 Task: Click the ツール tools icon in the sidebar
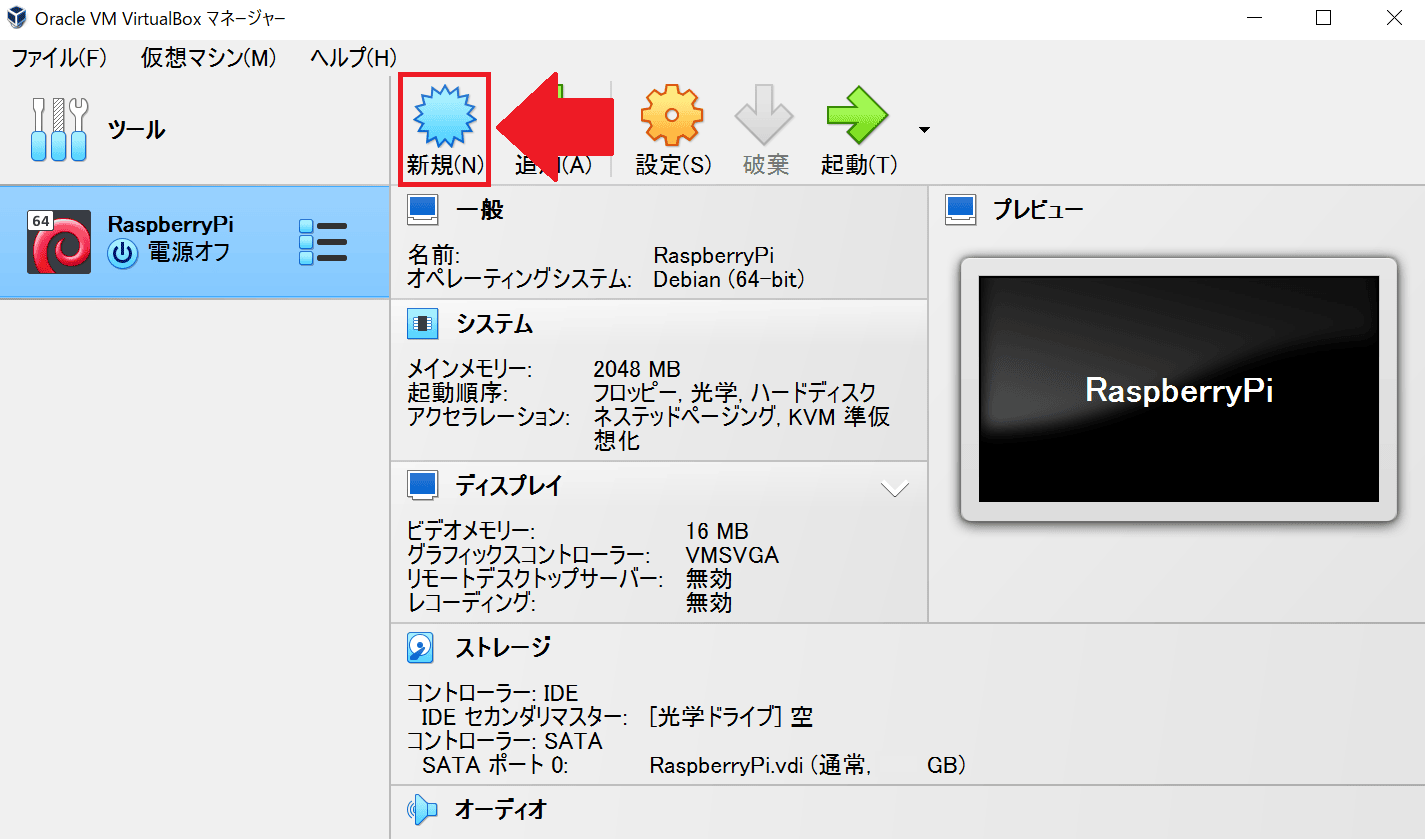point(59,130)
